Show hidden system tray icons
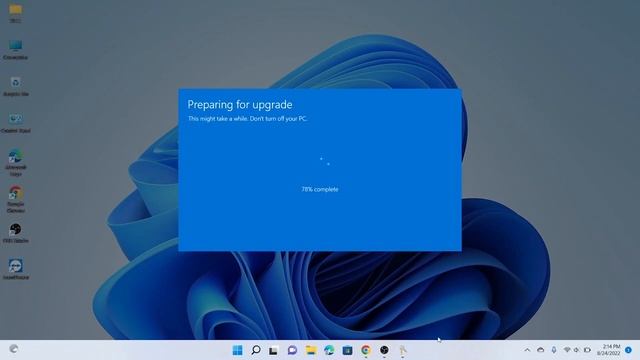Image resolution: width=640 pixels, height=360 pixels. coord(527,350)
